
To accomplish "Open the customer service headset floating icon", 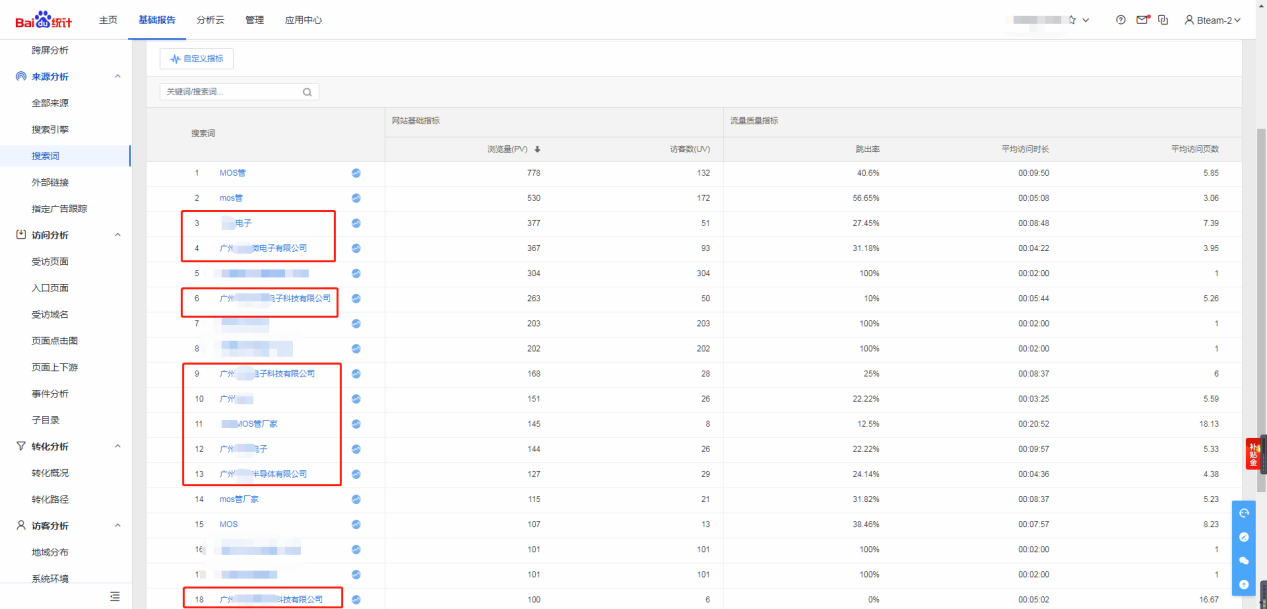I will [x=1244, y=513].
